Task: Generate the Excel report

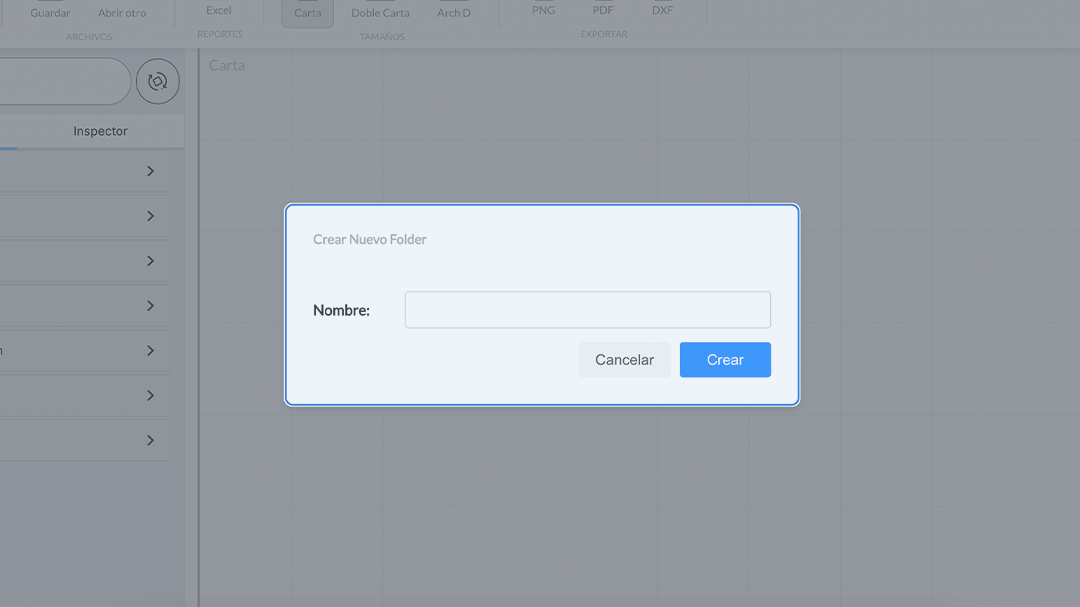Action: 218,10
